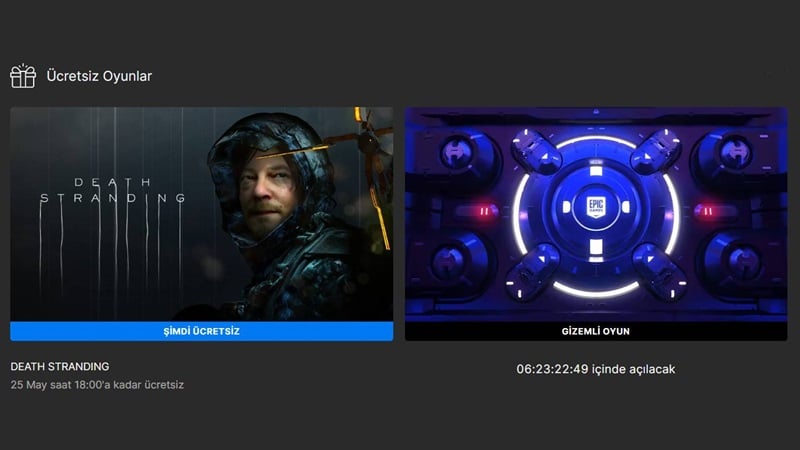Open the Ücretsiz Oyunlar section heading
The width and height of the screenshot is (800, 450).
click(x=99, y=76)
